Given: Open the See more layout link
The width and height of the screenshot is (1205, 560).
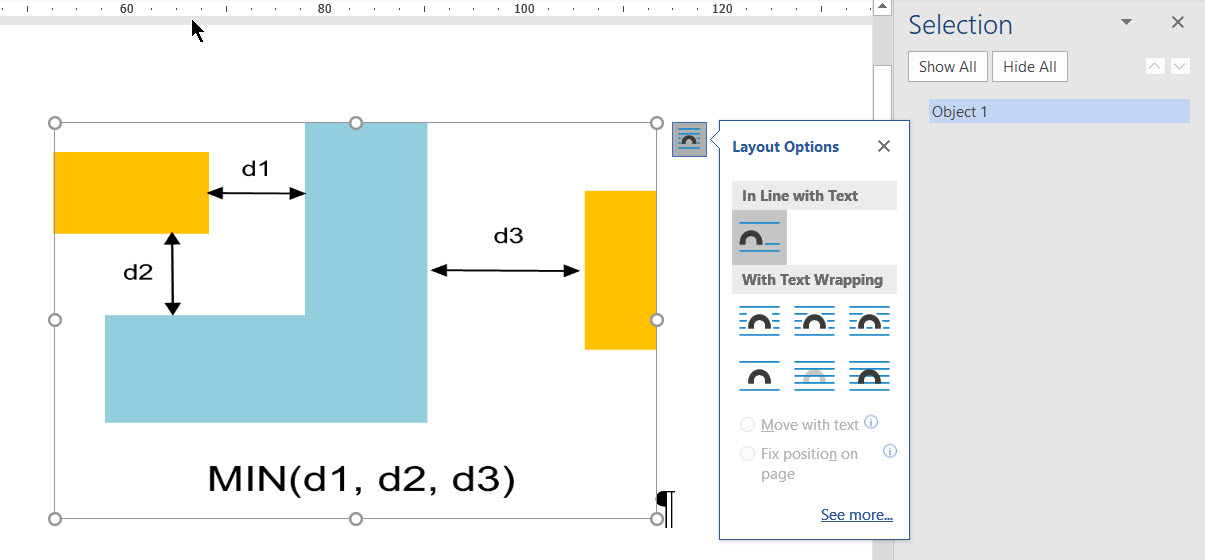Looking at the screenshot, I should (x=857, y=515).
